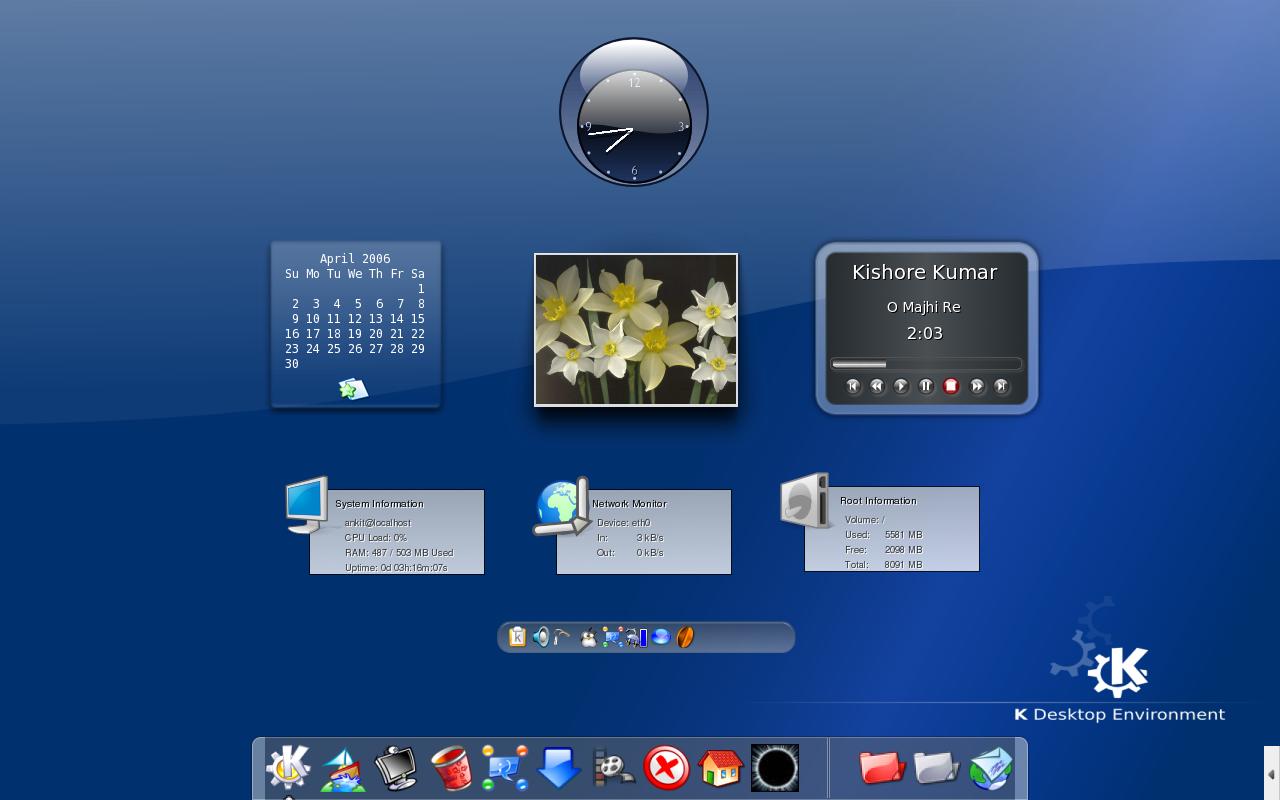Click the 'CPU Load: 0%' line

(x=376, y=538)
